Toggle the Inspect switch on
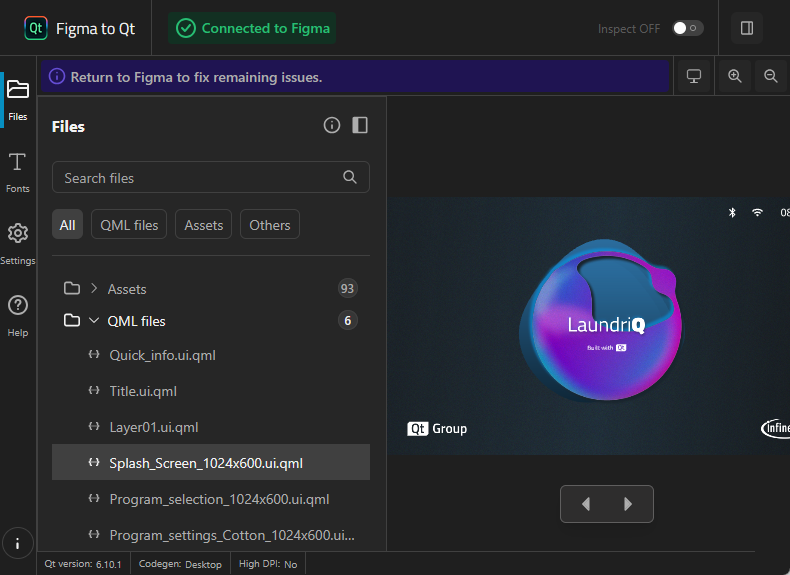The image size is (790, 575). tap(687, 28)
